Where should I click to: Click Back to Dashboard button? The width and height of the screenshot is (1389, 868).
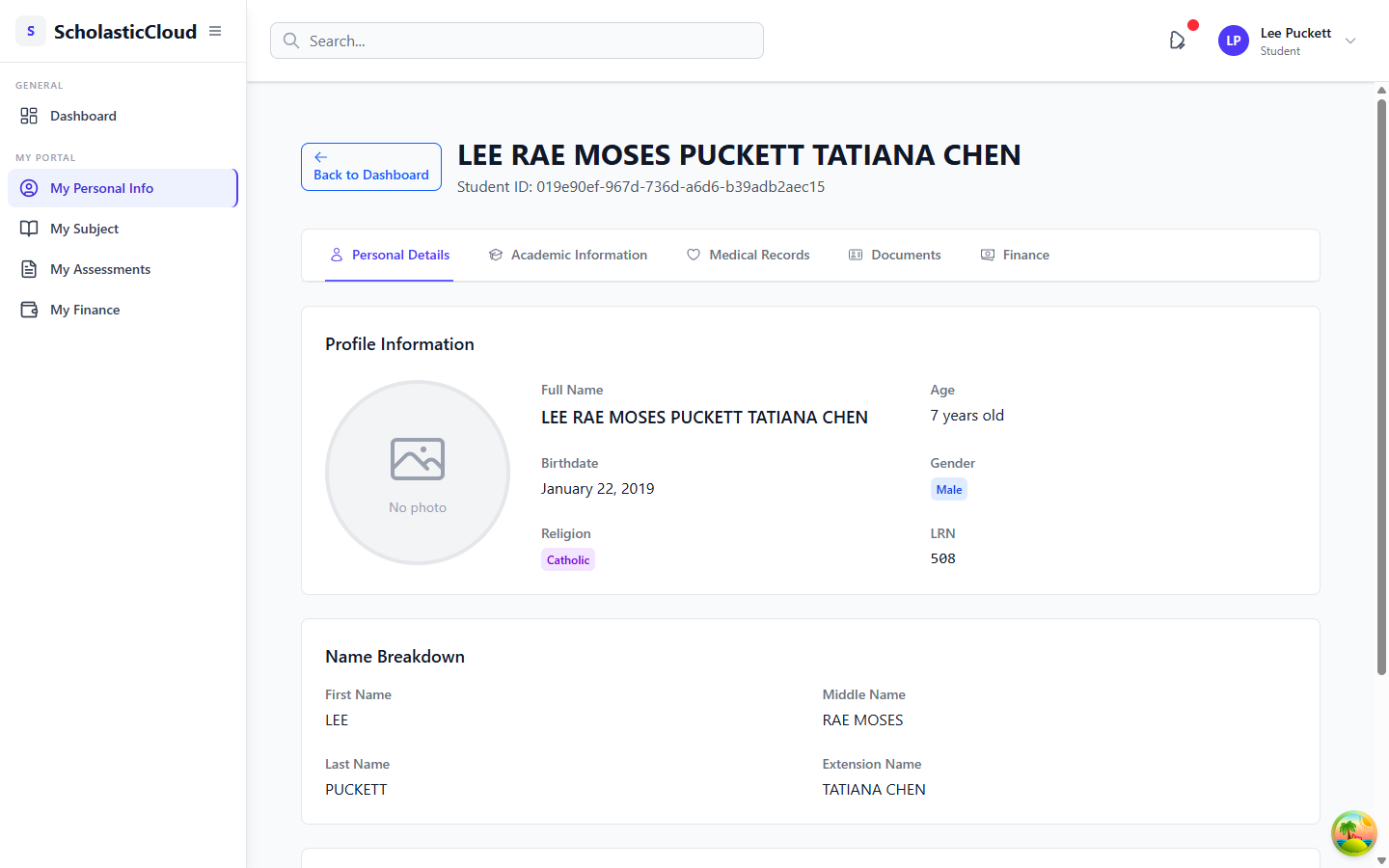tap(371, 167)
